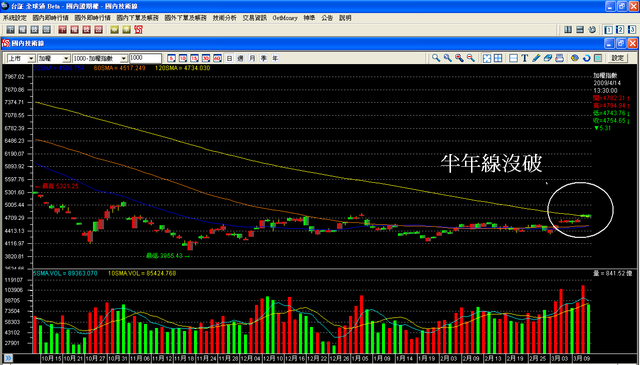Screen dimensions: 640x365
Task: Click the first plain magnifier icon
Action: [x=436, y=58]
